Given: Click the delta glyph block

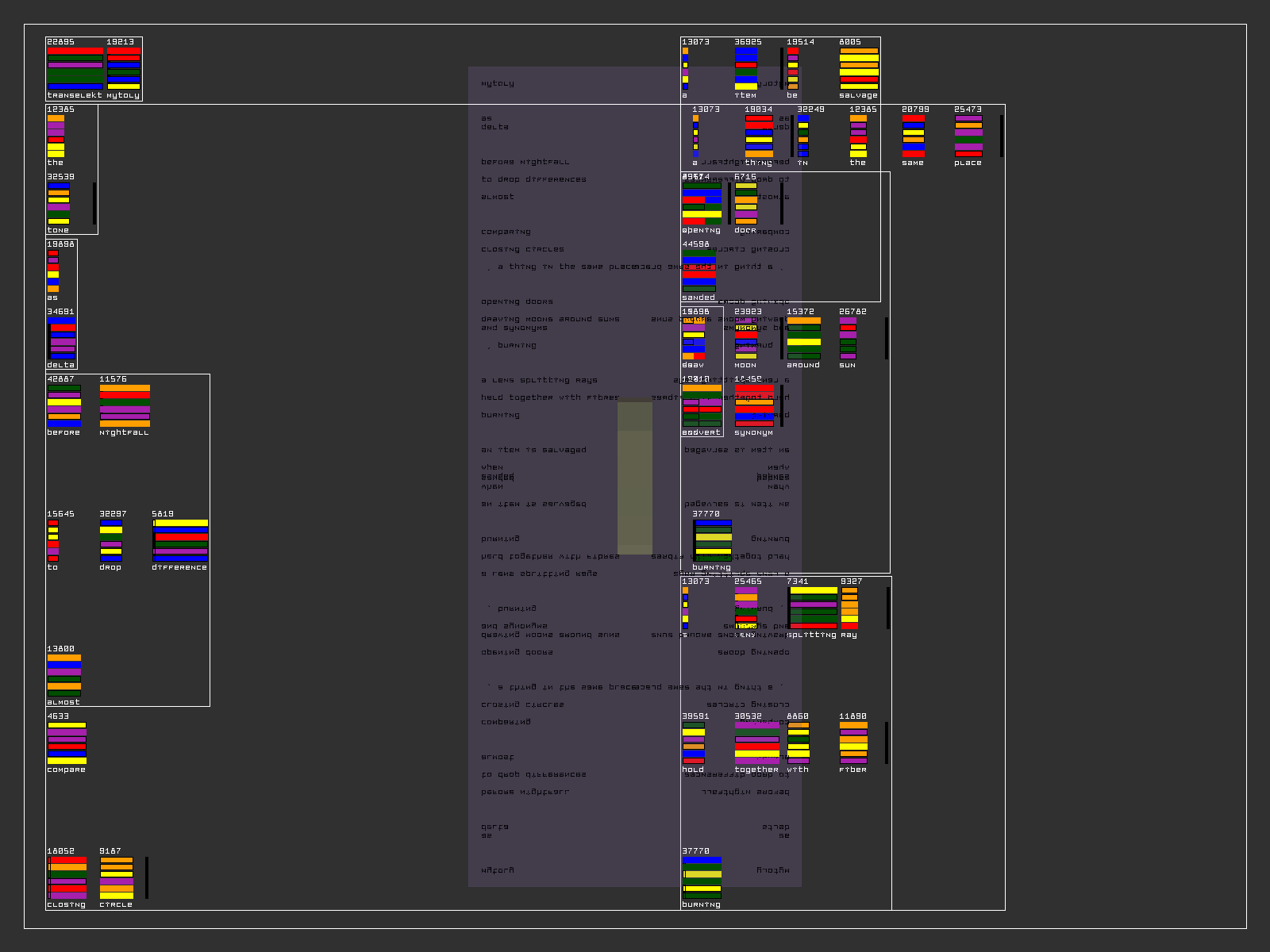Looking at the screenshot, I should (x=62, y=338).
